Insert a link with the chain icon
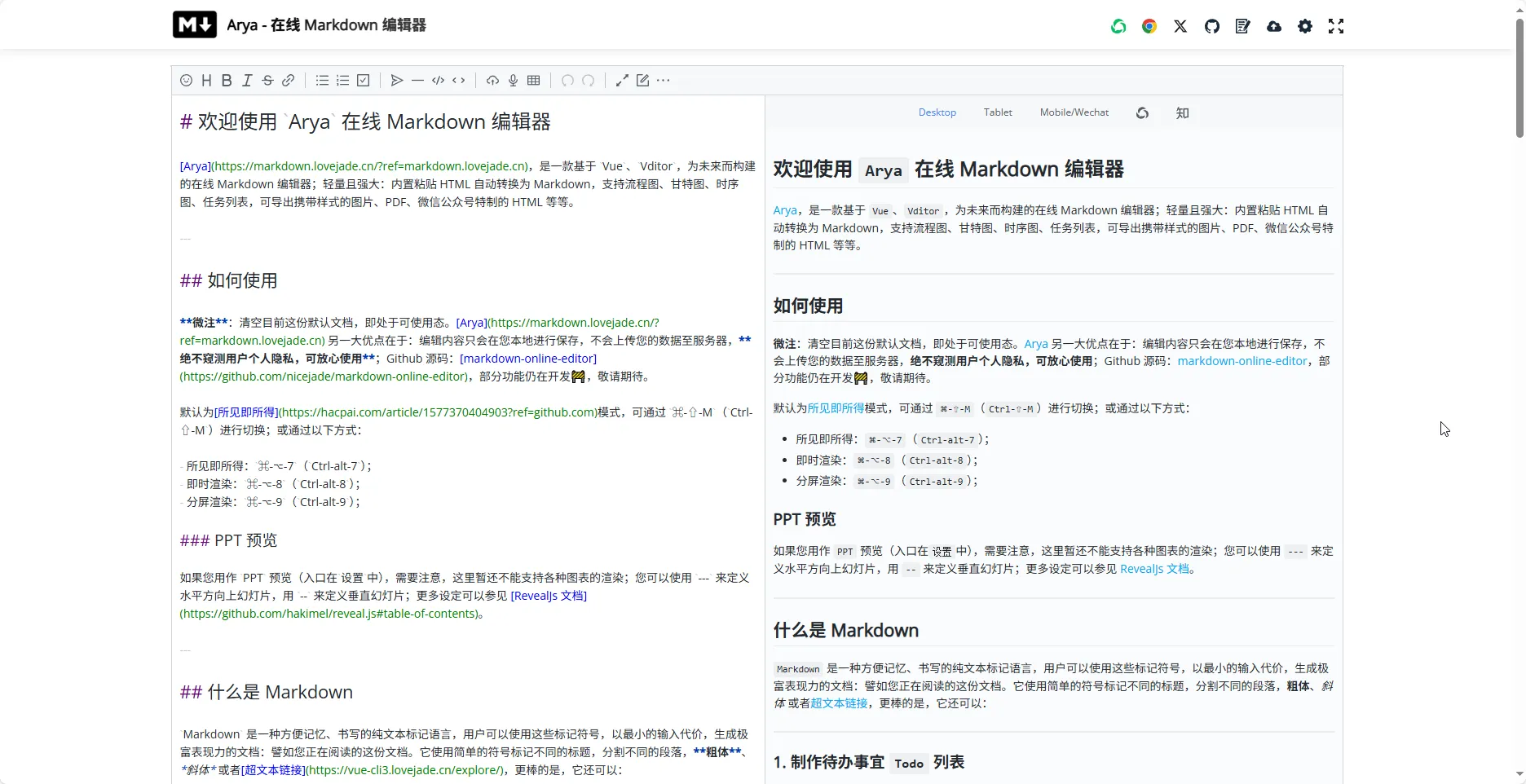Viewport: 1526px width, 784px height. pyautogui.click(x=288, y=81)
